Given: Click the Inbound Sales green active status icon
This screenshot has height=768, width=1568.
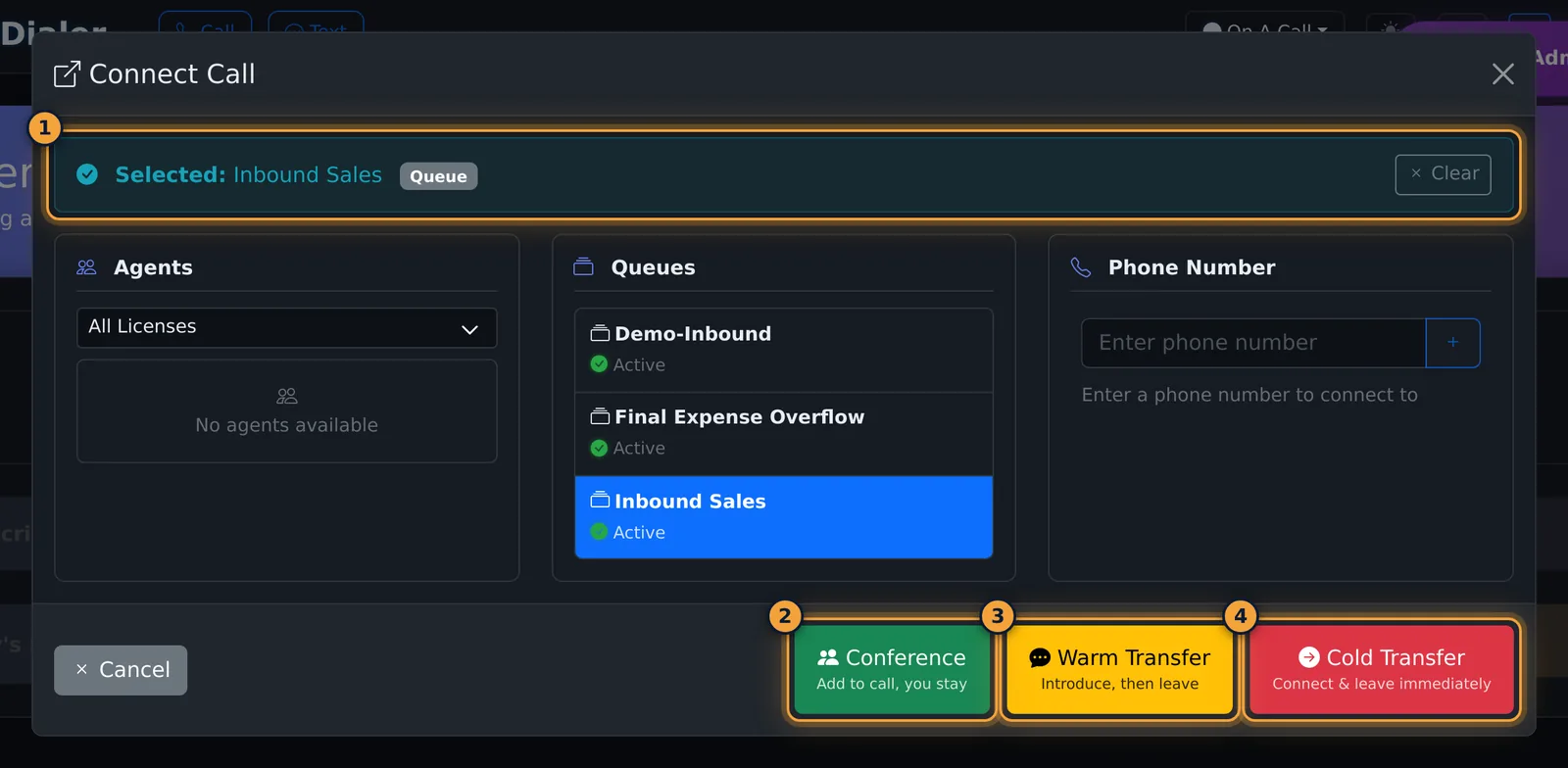Looking at the screenshot, I should pos(599,532).
